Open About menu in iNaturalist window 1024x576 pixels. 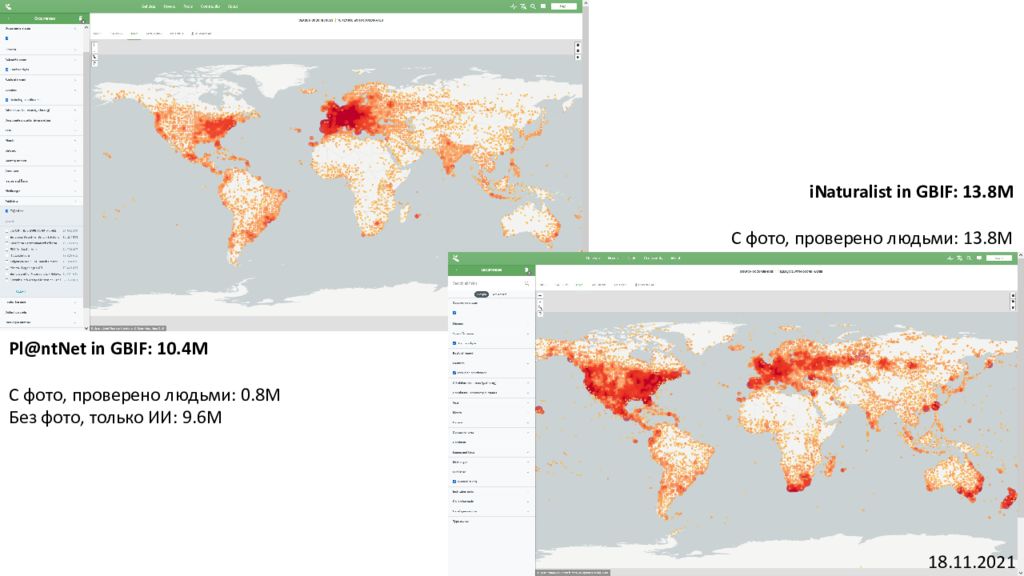click(675, 259)
